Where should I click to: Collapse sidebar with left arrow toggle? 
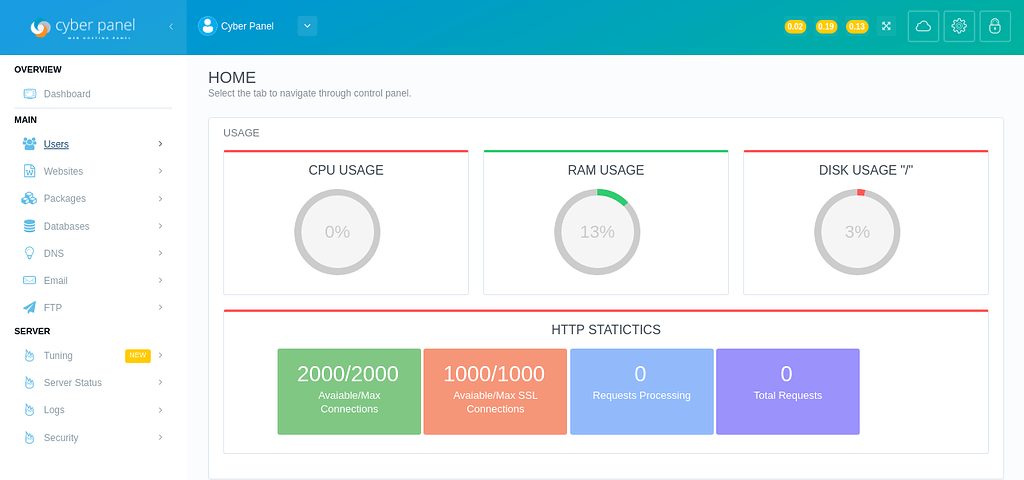(x=170, y=27)
